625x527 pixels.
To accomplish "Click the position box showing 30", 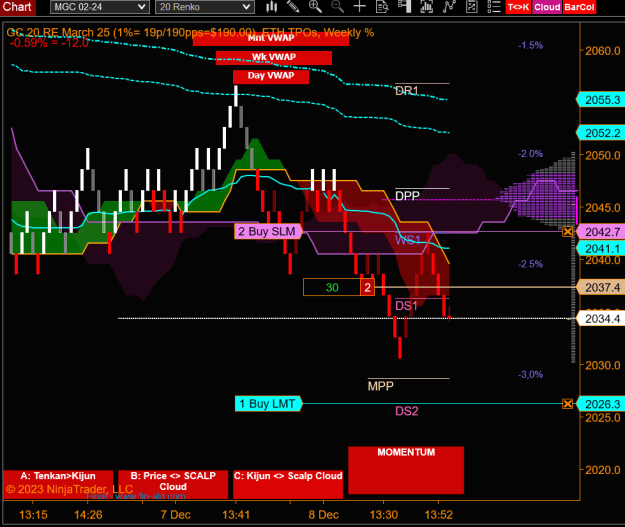I will [x=332, y=287].
